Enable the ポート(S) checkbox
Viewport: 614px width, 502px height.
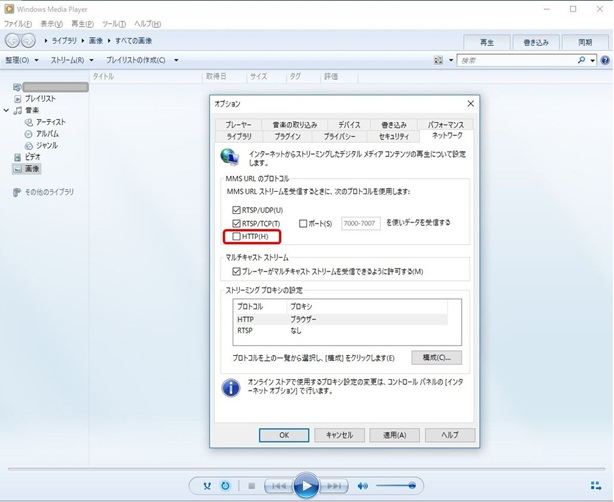pos(303,224)
